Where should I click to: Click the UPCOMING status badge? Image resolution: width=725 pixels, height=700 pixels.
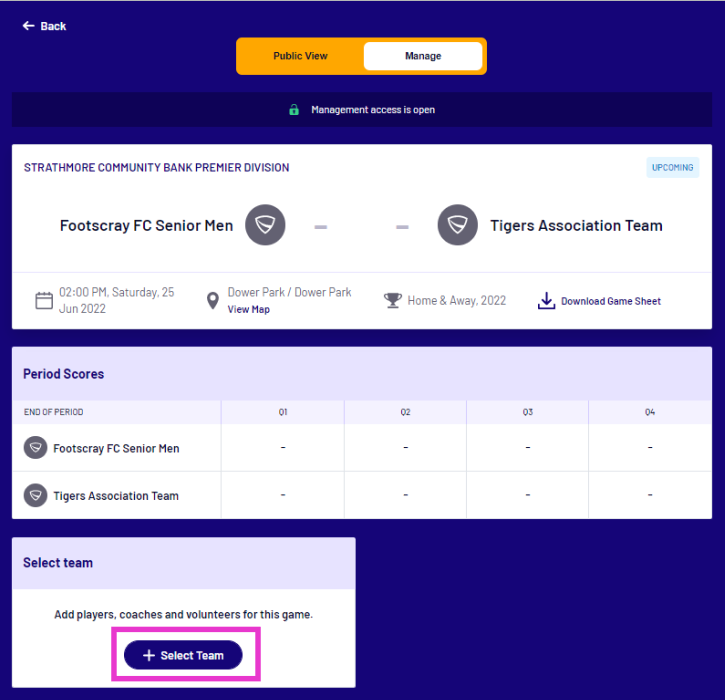(672, 168)
